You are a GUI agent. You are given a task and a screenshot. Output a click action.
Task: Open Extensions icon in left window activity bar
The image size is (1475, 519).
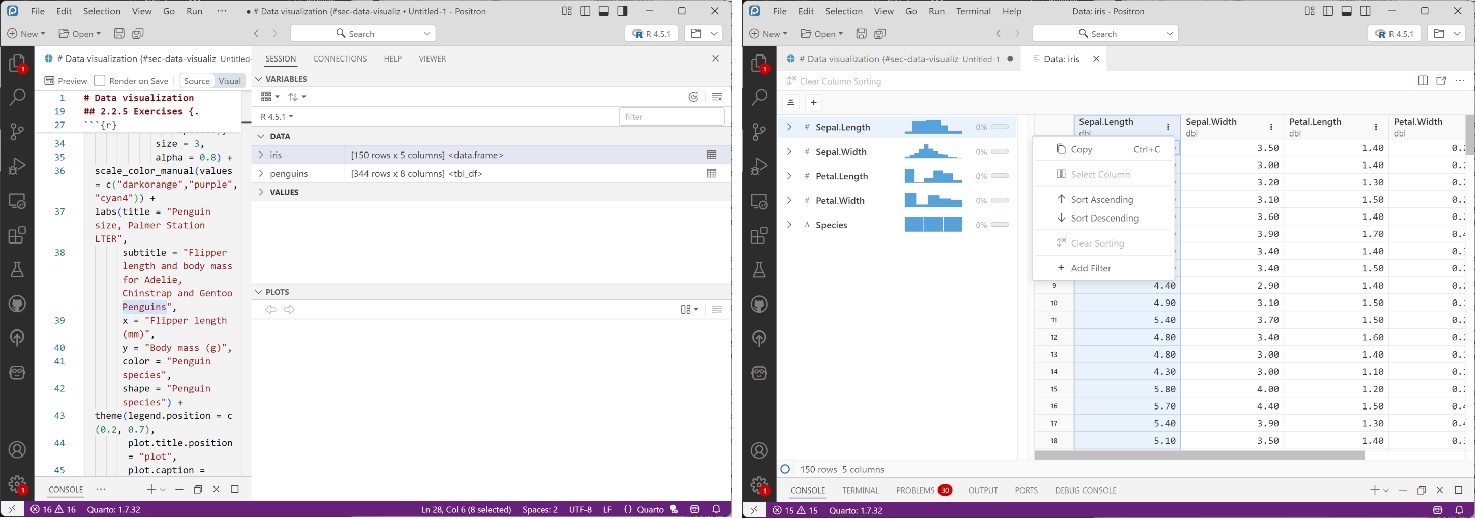pyautogui.click(x=17, y=236)
